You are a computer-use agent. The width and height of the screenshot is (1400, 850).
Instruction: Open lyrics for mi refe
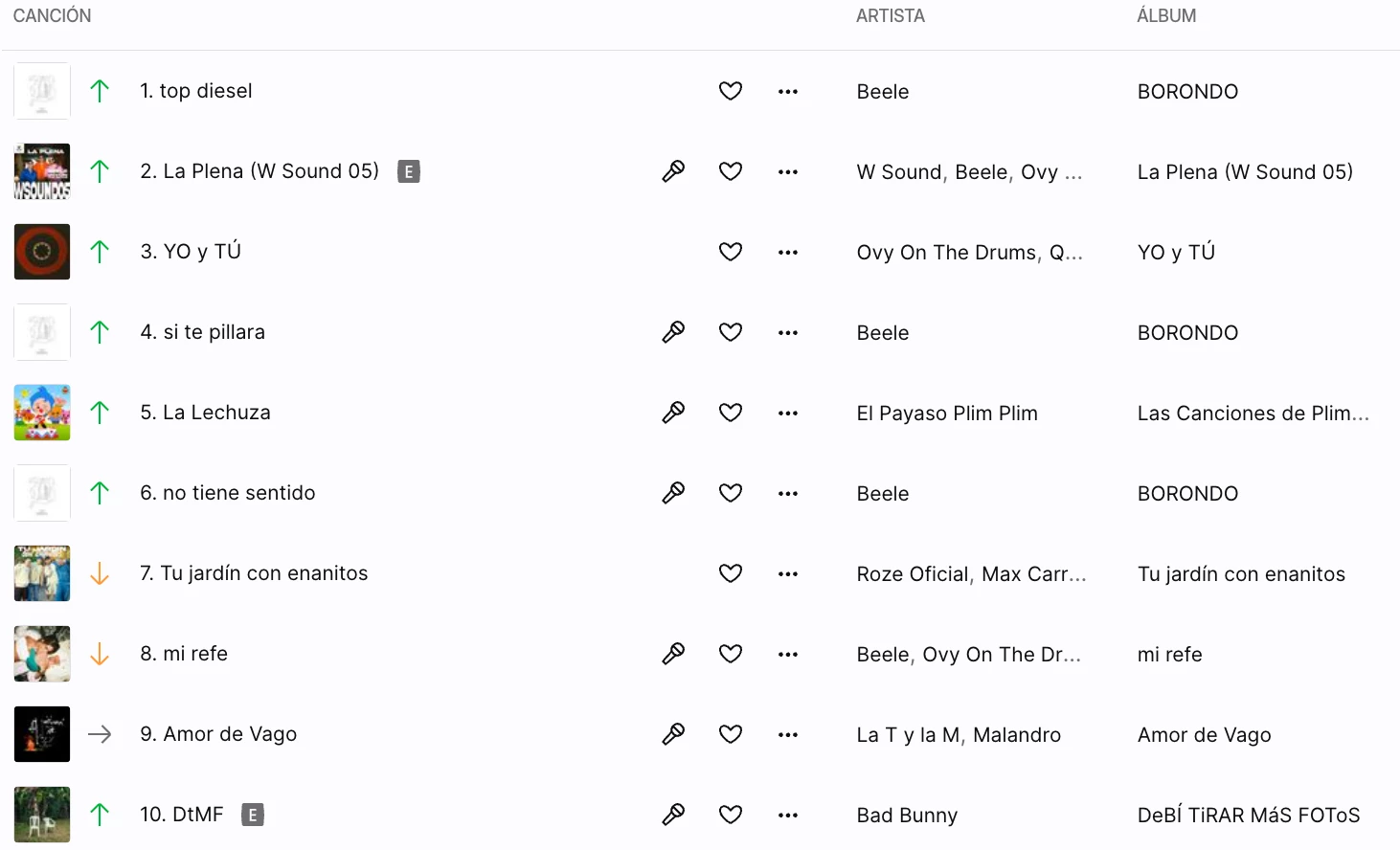pyautogui.click(x=673, y=654)
